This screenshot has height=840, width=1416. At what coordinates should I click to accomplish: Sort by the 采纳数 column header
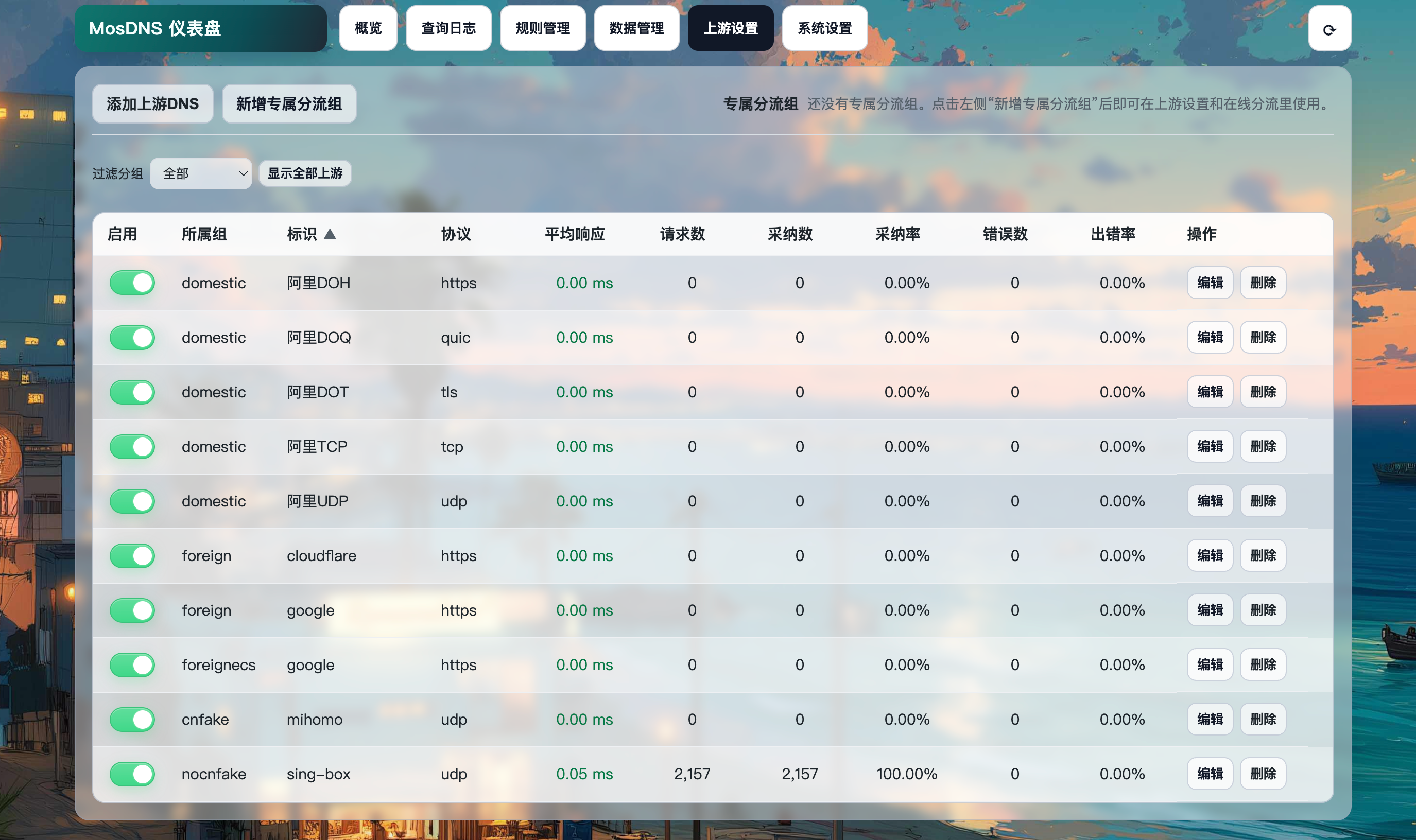pos(790,234)
